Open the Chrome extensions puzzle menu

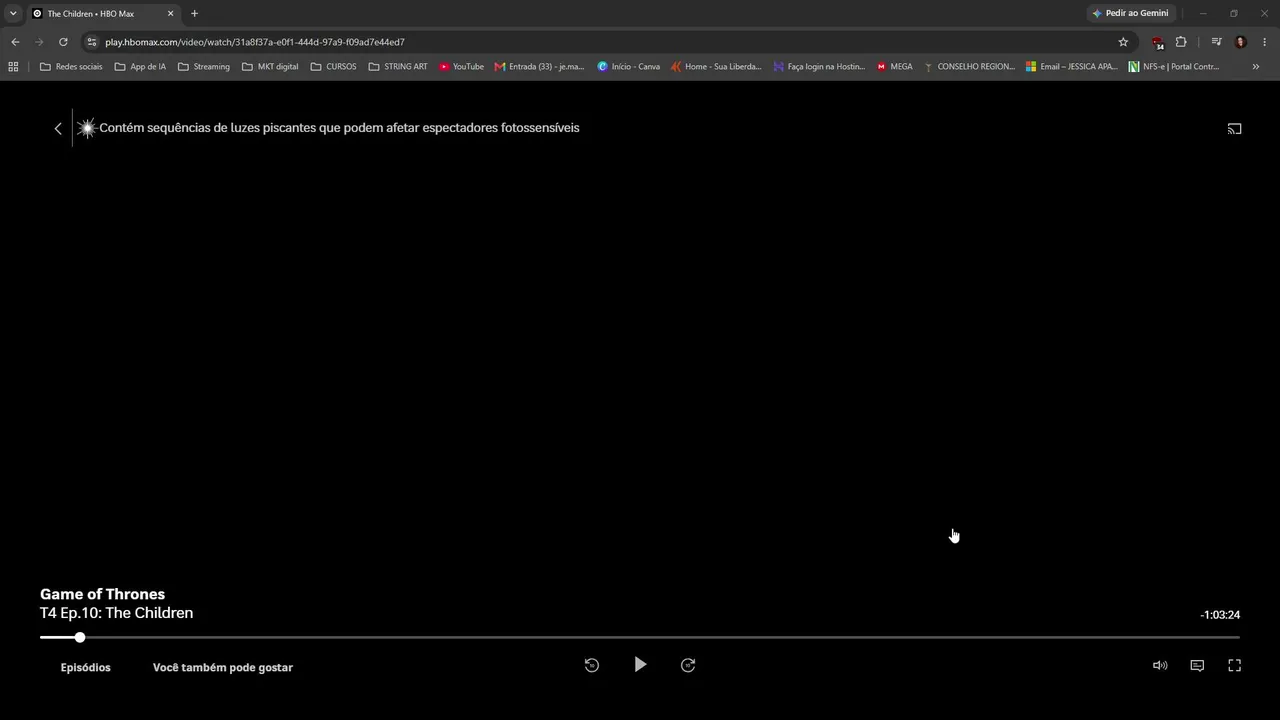coord(1181,42)
